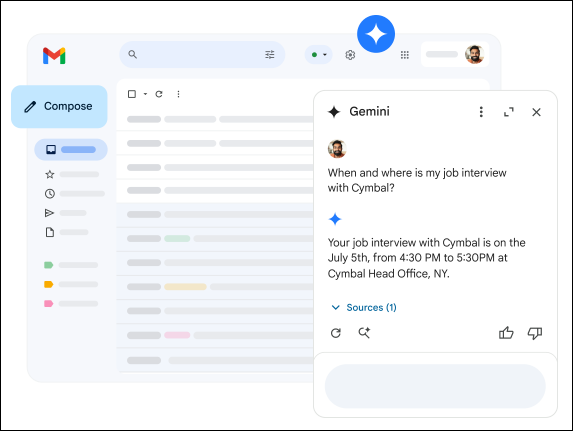The height and width of the screenshot is (431, 573).
Task: Select the Inbox folder
Action: pos(71,150)
